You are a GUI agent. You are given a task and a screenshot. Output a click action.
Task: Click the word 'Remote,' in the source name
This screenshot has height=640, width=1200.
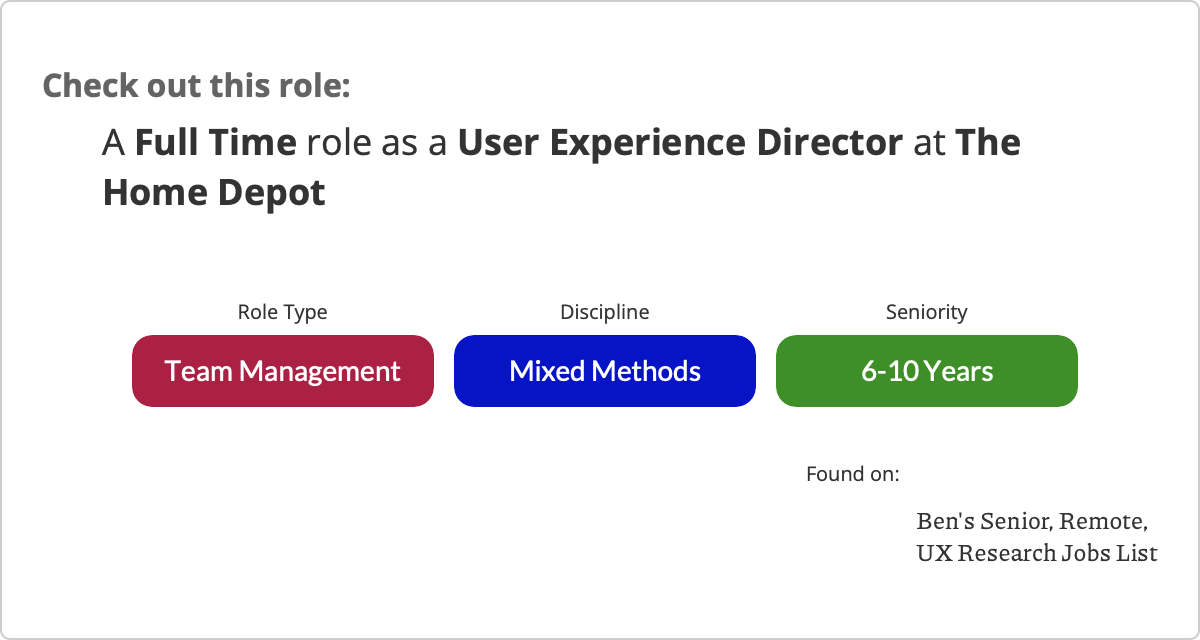(1103, 522)
